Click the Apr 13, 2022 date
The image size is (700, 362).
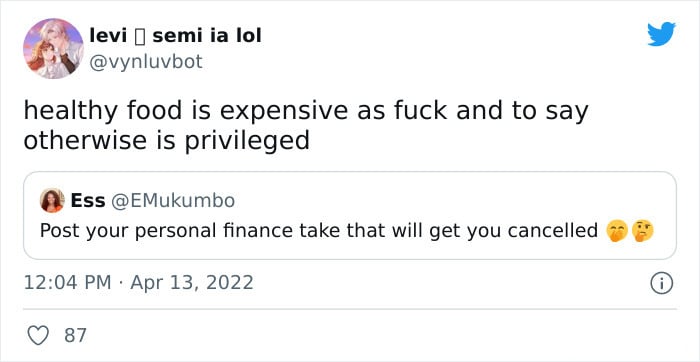[x=192, y=283]
